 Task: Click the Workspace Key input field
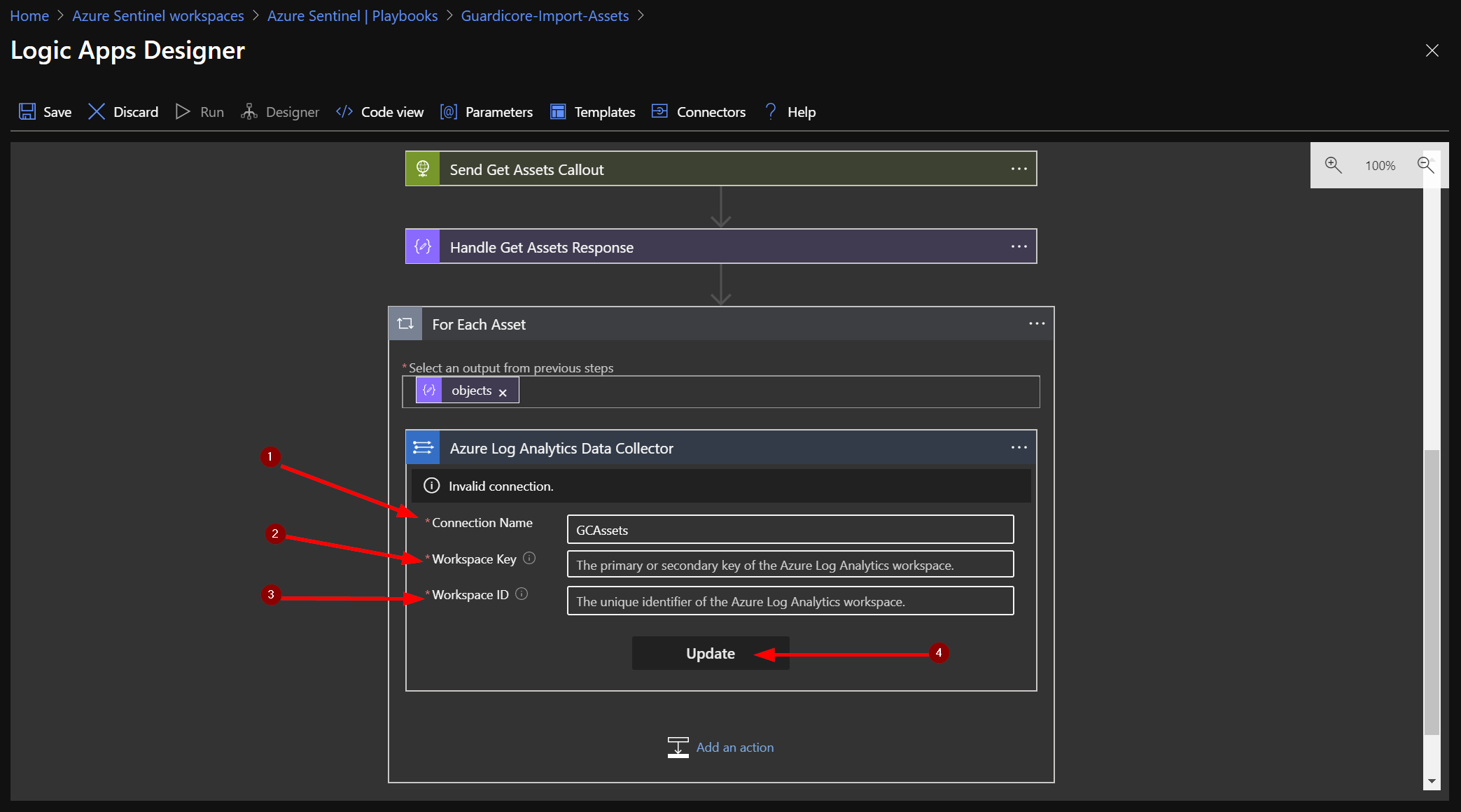pos(790,565)
